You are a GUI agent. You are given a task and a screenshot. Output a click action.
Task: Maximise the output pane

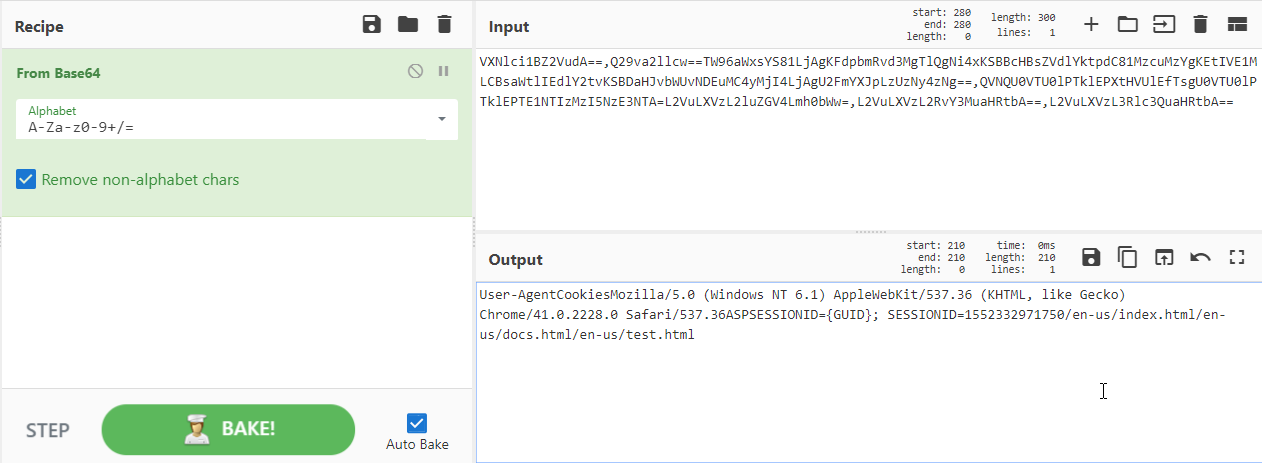pos(1237,258)
